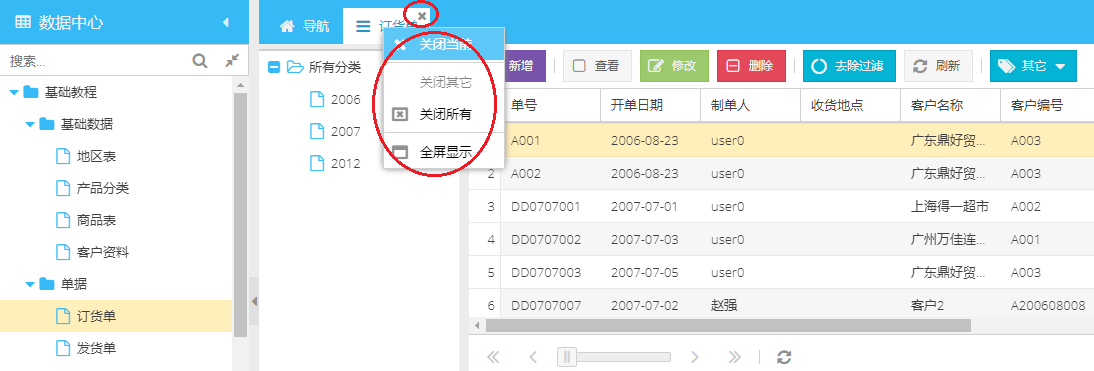Click the red 删除 button
Screen dimensions: 1094x371
751,66
